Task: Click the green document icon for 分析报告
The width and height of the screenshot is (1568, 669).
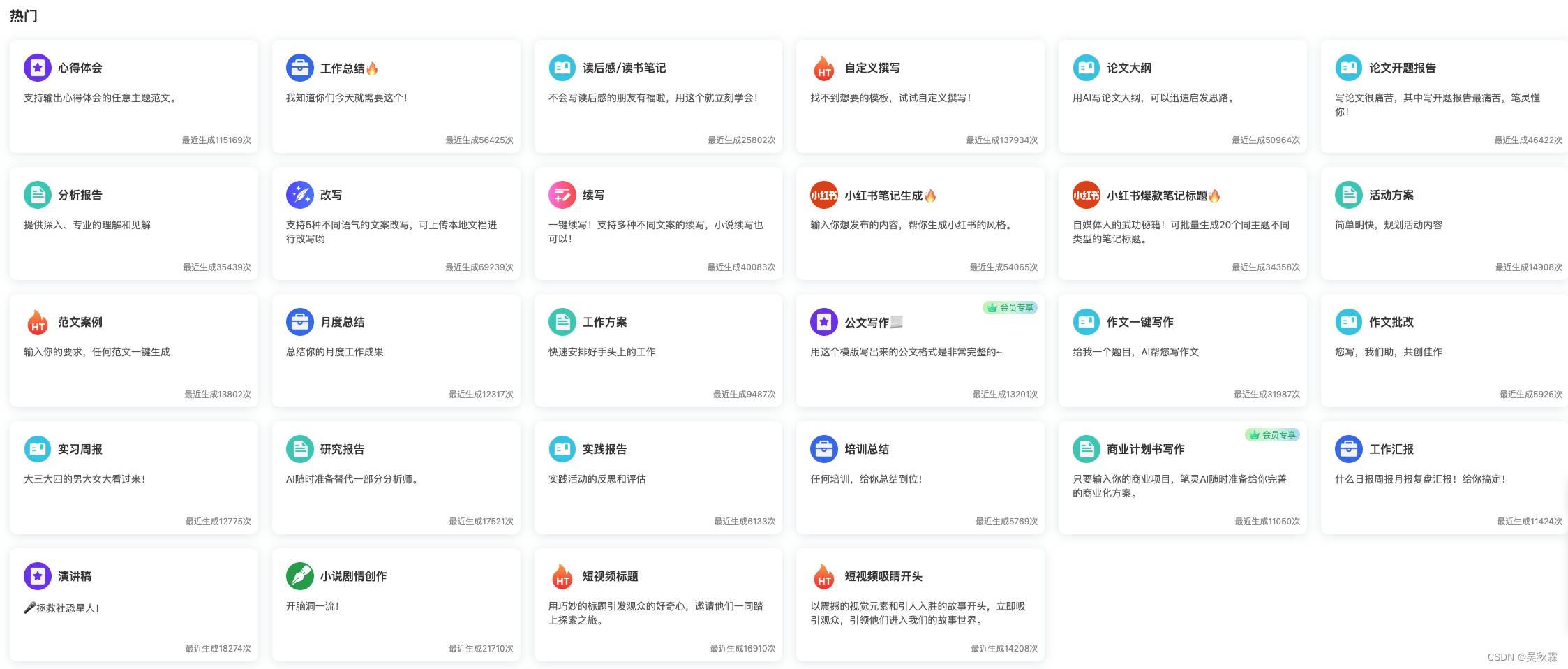Action: pyautogui.click(x=38, y=195)
